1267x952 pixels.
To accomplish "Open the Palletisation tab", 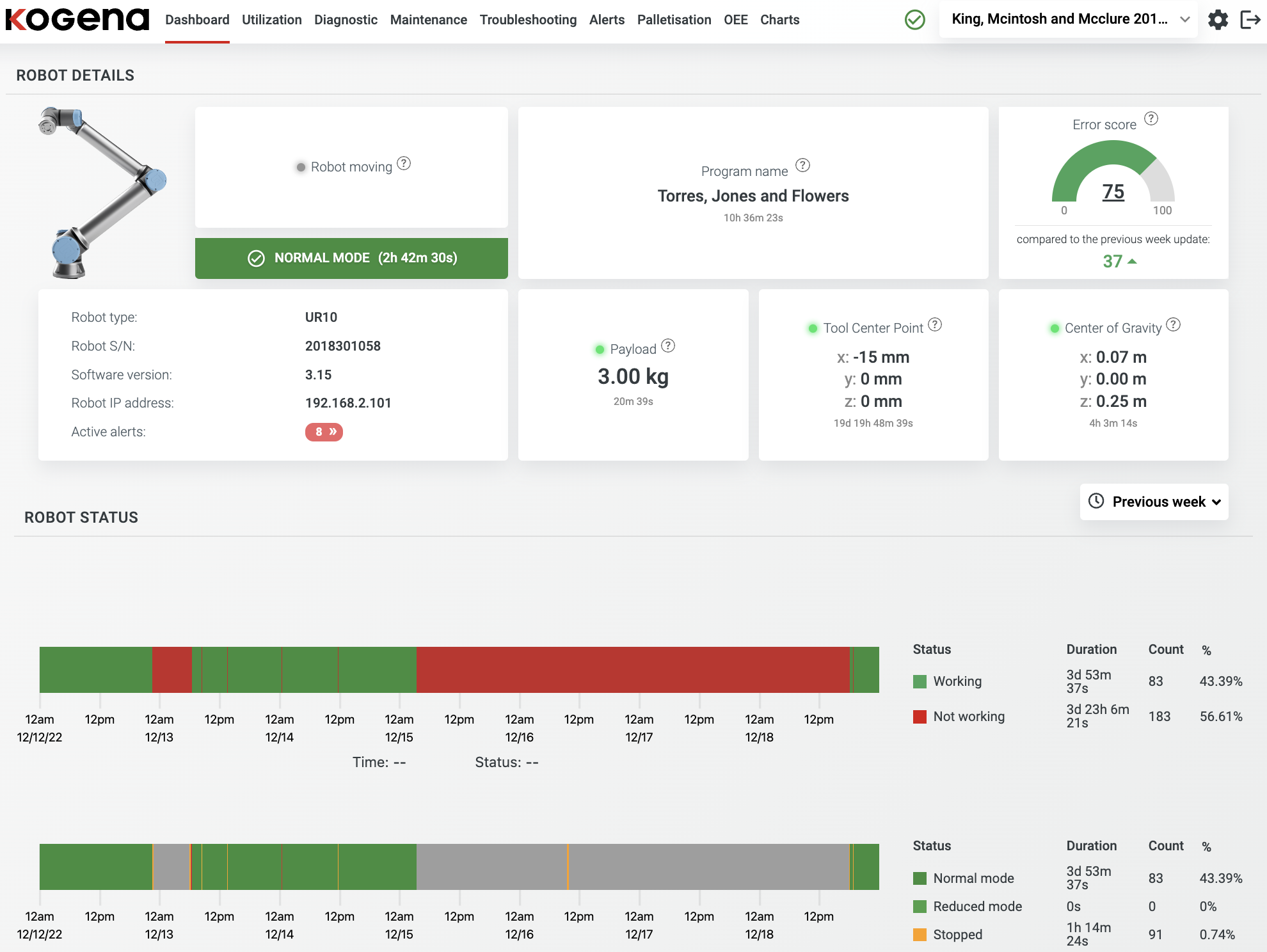I will pyautogui.click(x=674, y=20).
